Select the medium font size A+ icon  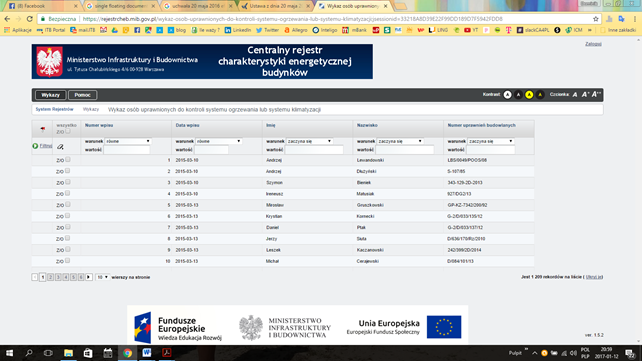point(585,95)
